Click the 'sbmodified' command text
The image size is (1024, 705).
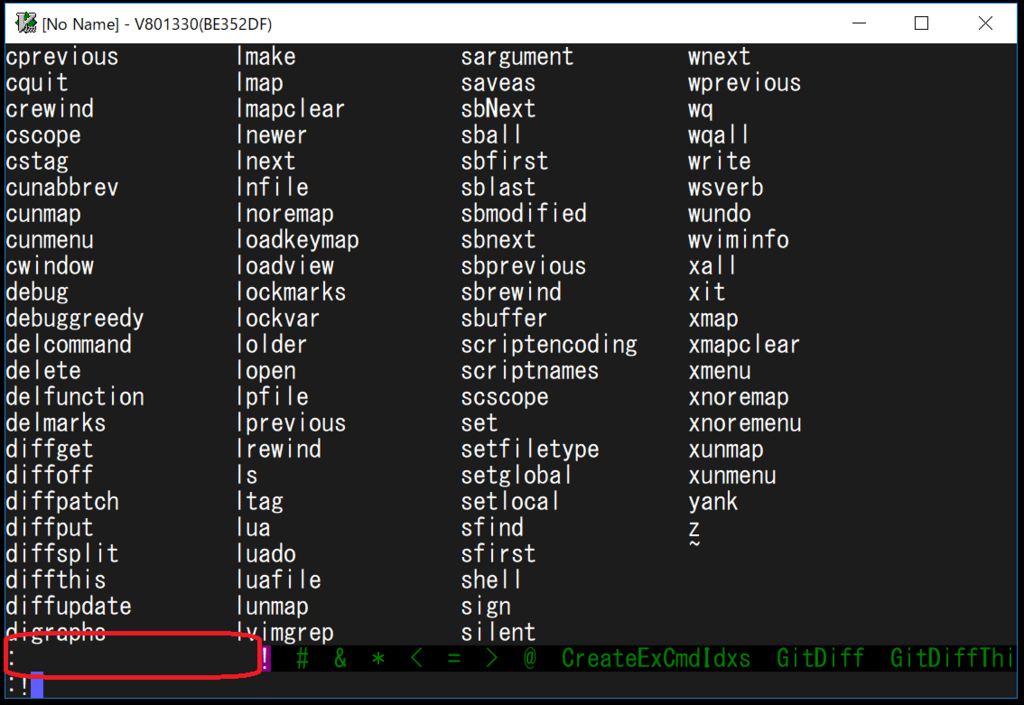[x=524, y=213]
